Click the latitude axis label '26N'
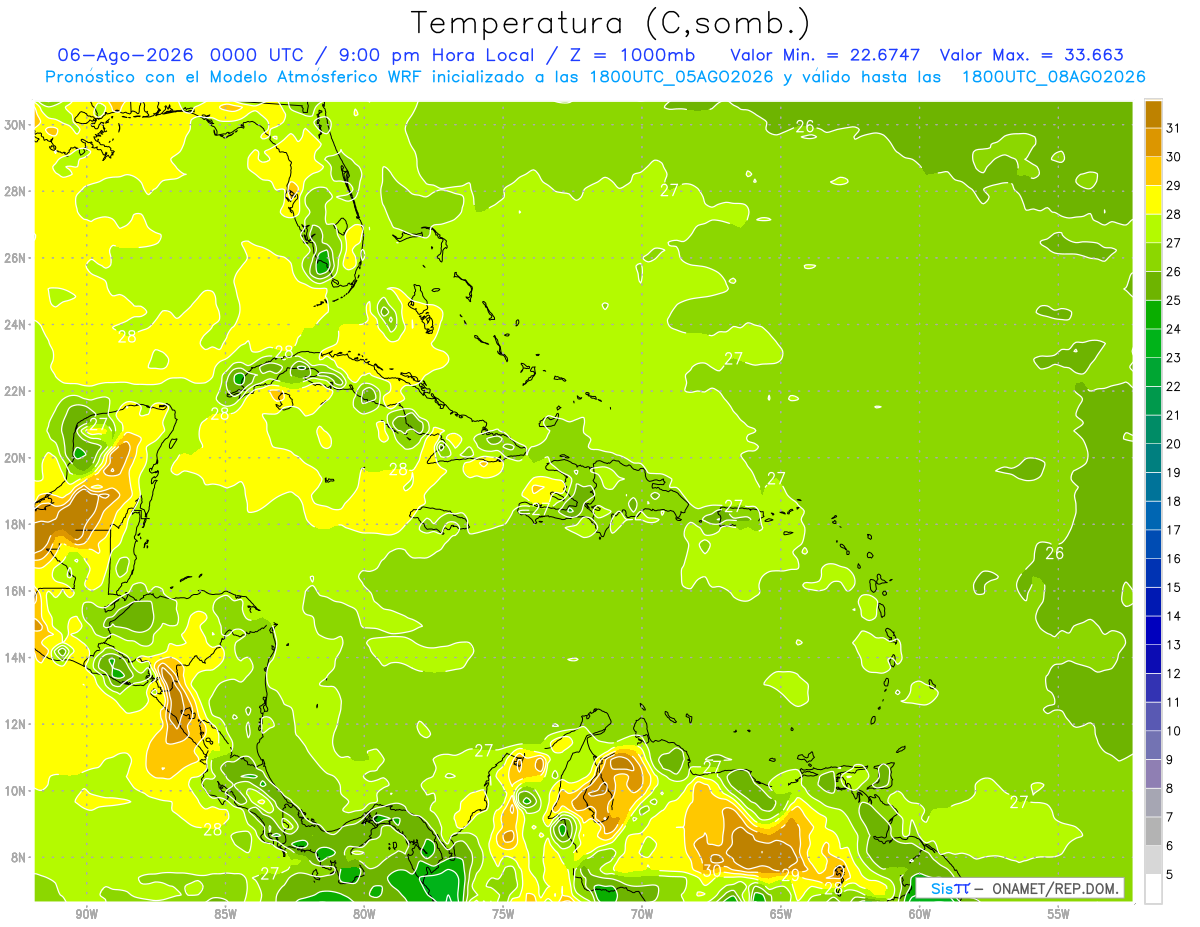Screen dimensions: 1200x927 (x=14, y=258)
